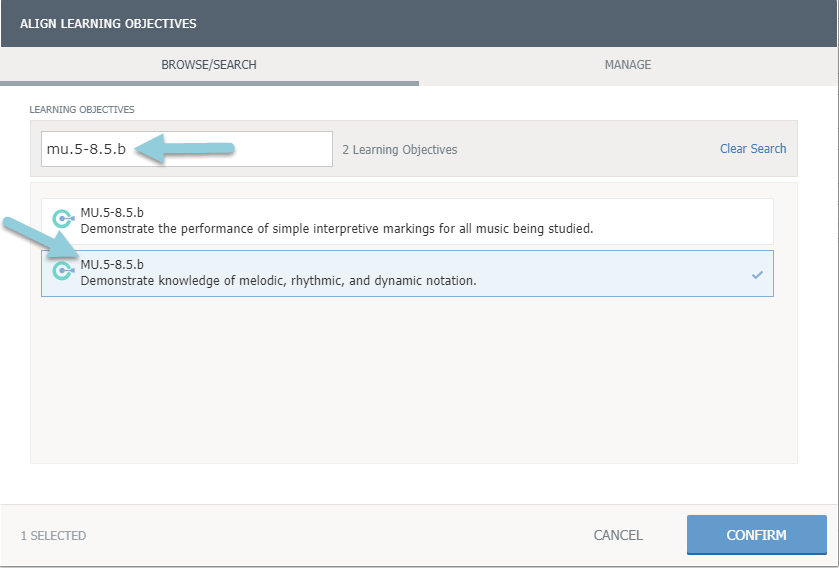Click the target icon of the first MU.5-8.5.b objective
This screenshot has height=568, width=839.
click(63, 220)
